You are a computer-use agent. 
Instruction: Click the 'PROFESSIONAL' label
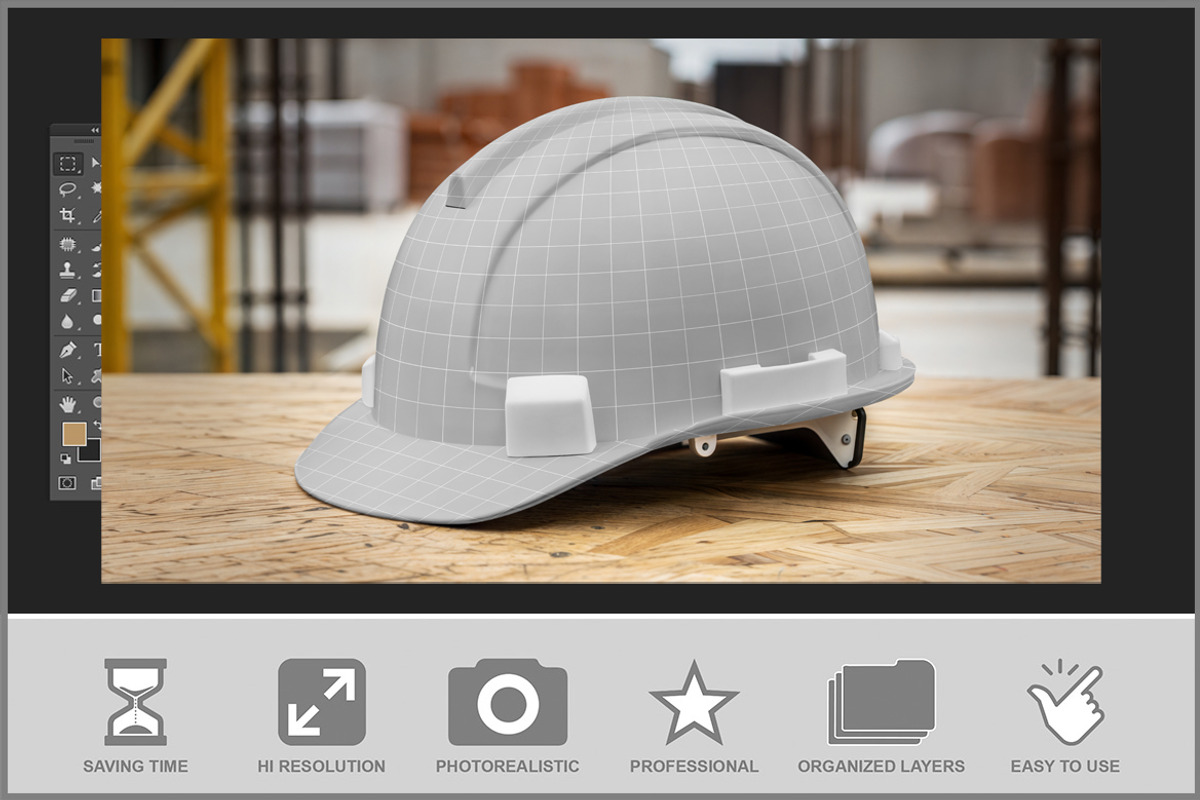coord(694,766)
